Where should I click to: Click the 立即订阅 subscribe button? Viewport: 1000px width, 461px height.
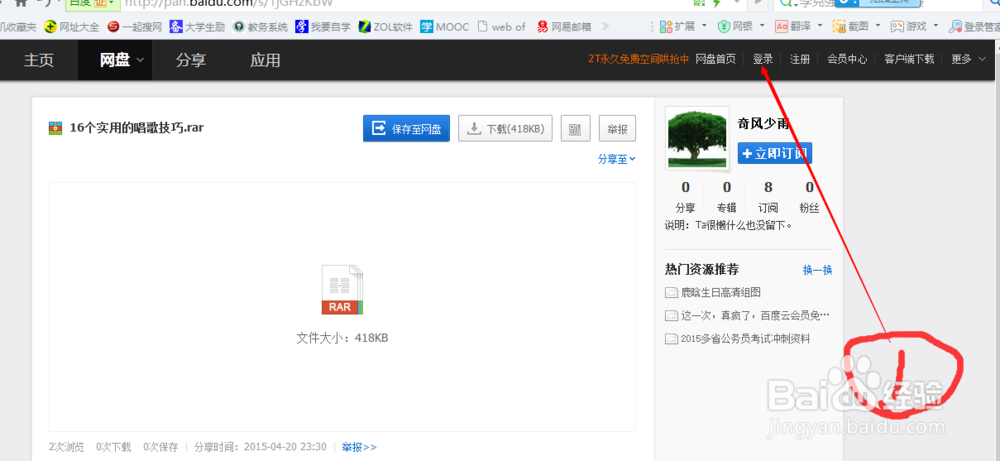coord(775,153)
